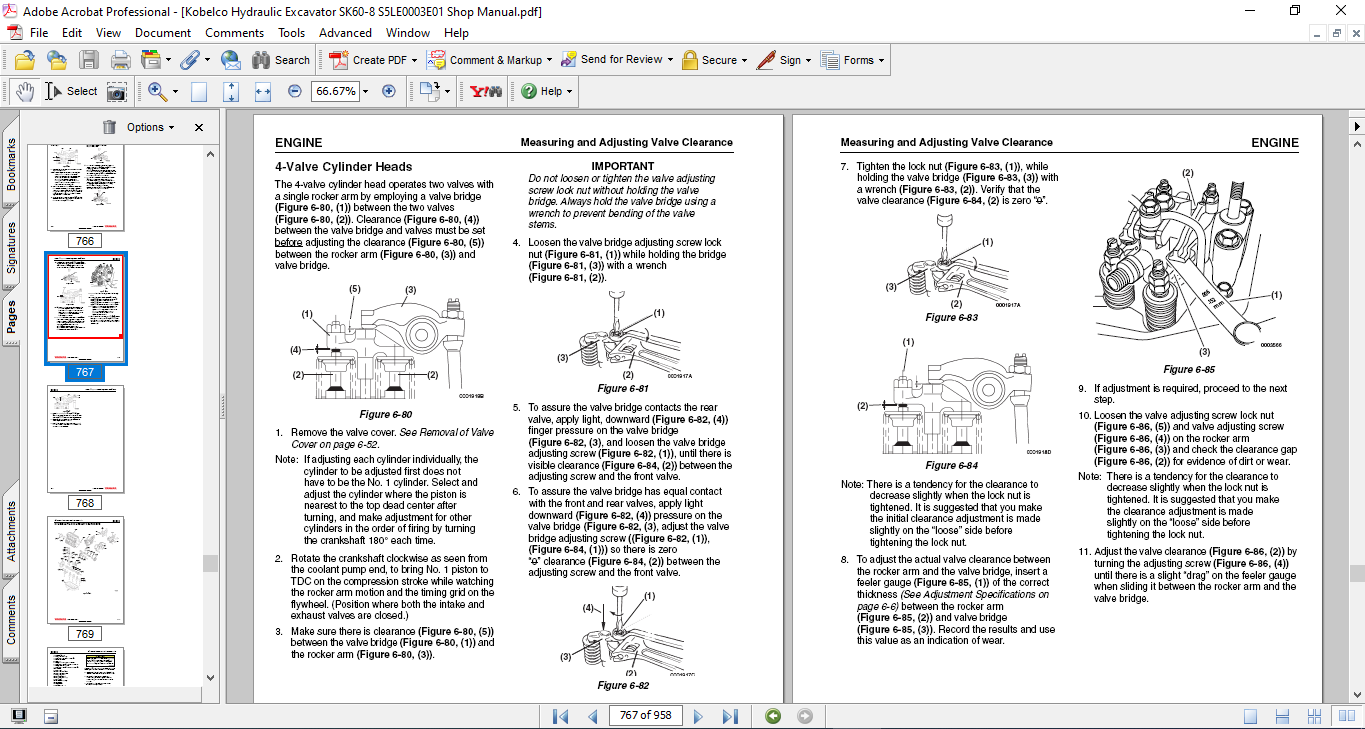The image size is (1365, 729).
Task: Save the file with floppy icon
Action: click(89, 60)
